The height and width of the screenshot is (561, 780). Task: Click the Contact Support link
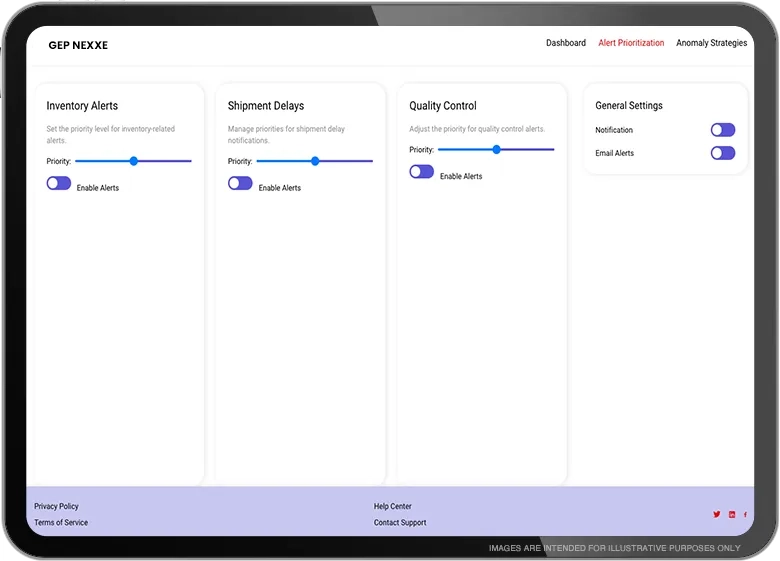click(400, 522)
